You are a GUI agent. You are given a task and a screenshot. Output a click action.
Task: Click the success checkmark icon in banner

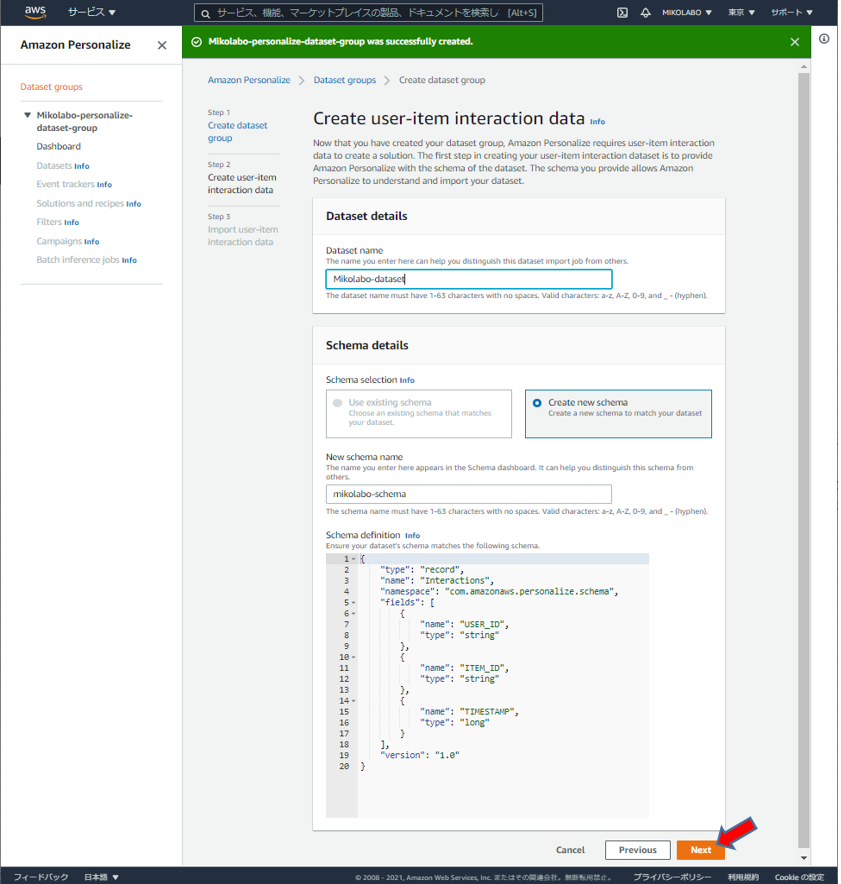[197, 42]
